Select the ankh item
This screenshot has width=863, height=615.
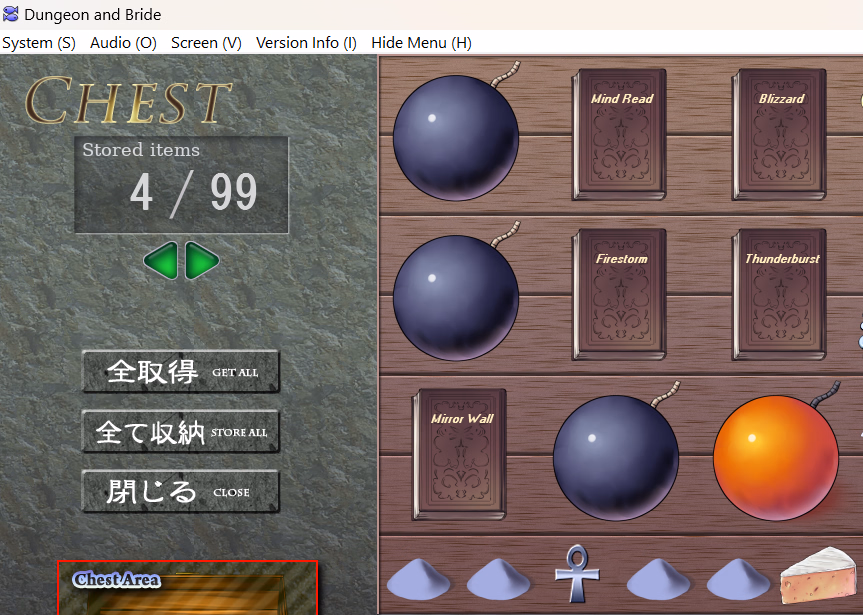pos(575,573)
